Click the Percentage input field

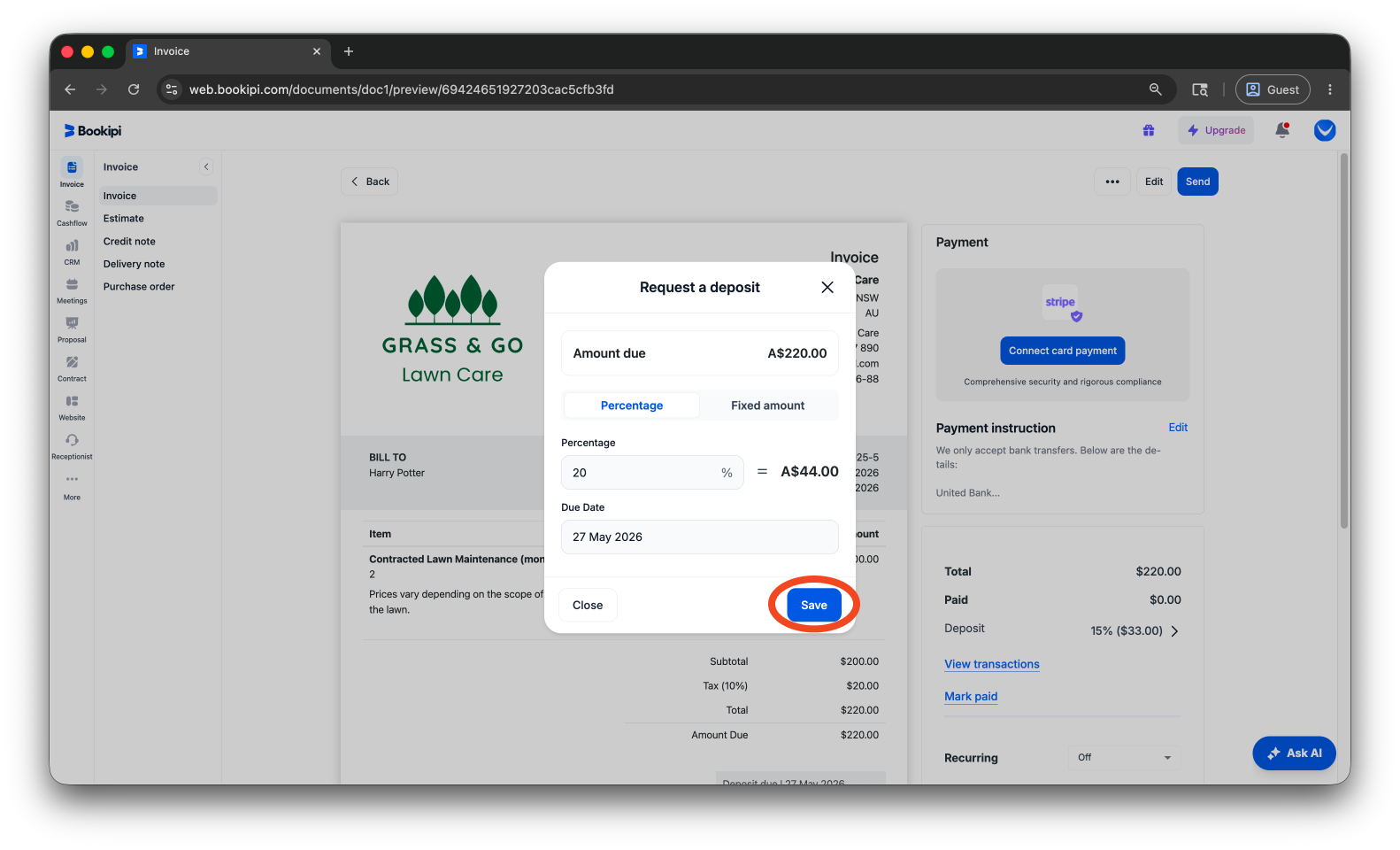point(652,473)
